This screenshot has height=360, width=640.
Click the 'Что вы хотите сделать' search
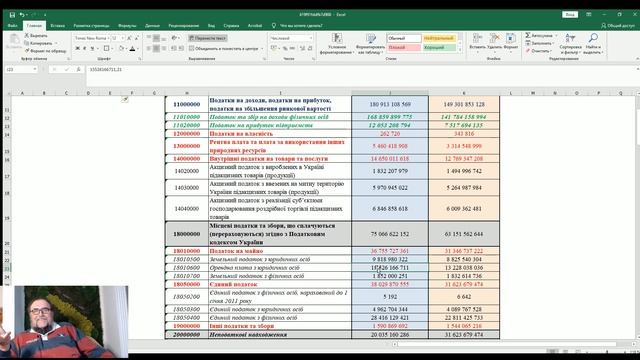[301, 26]
